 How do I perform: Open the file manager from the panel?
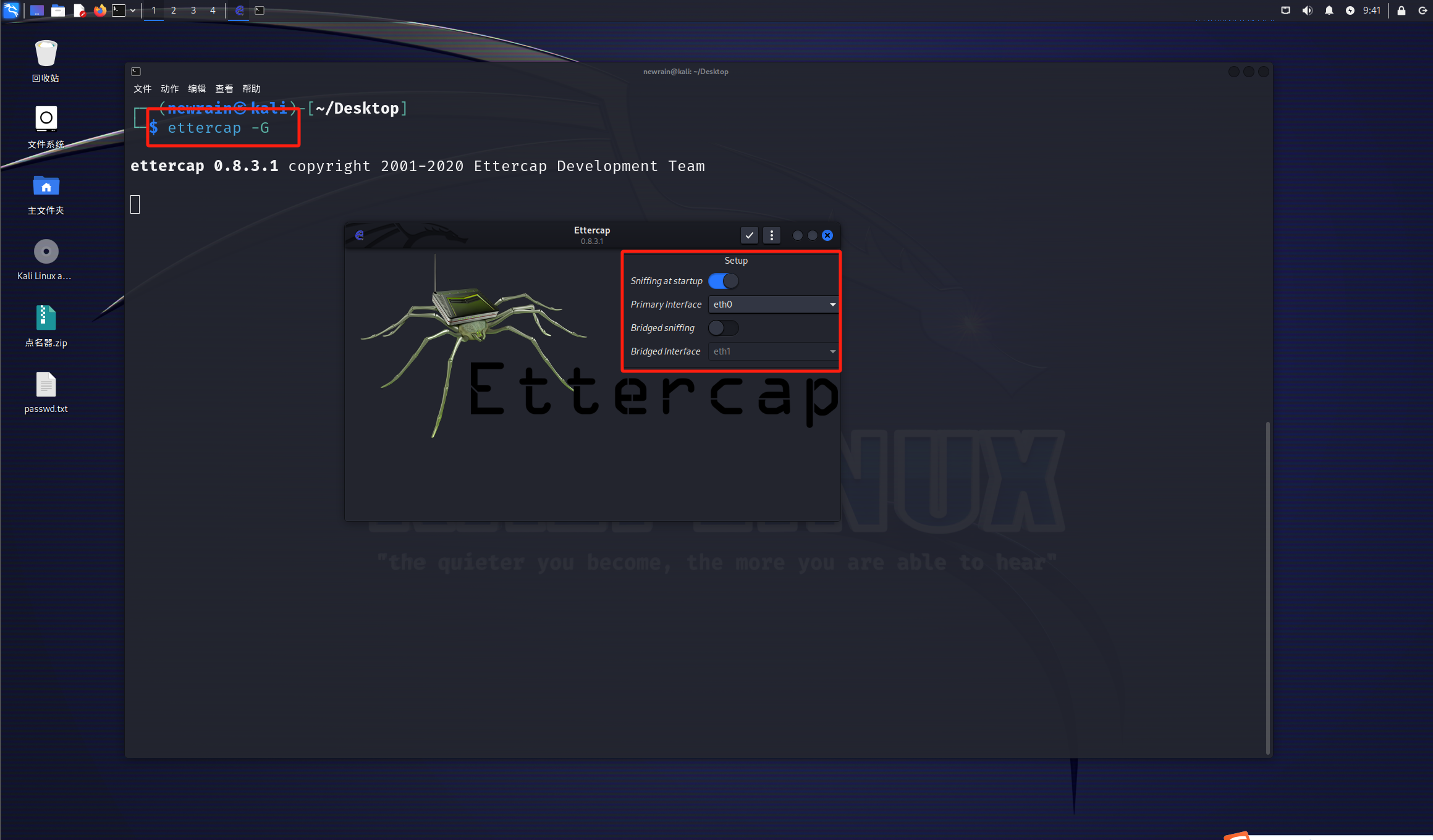point(58,10)
